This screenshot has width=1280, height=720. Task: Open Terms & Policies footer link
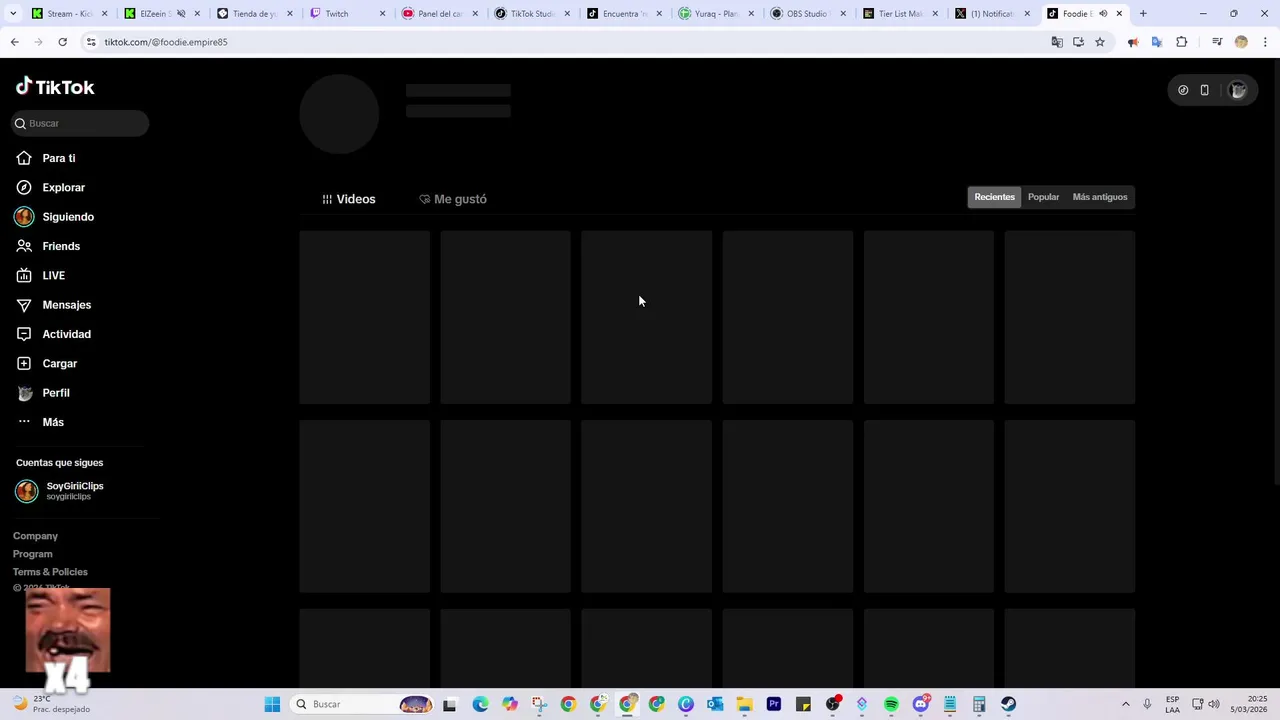[x=50, y=572]
